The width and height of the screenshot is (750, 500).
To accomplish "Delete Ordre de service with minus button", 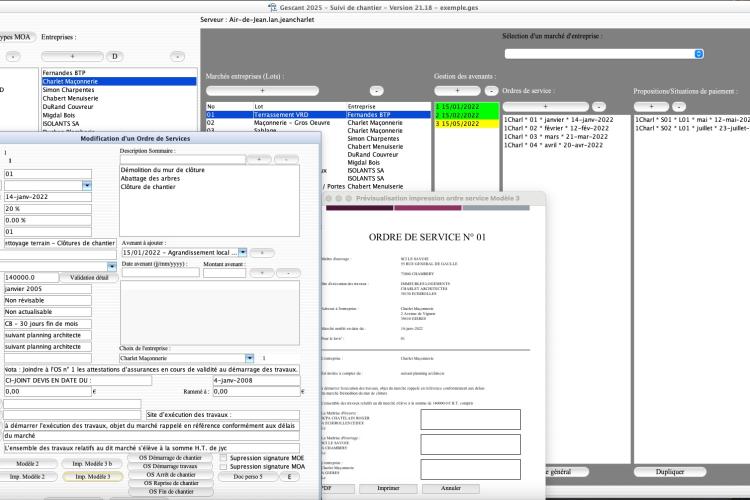I will click(599, 107).
